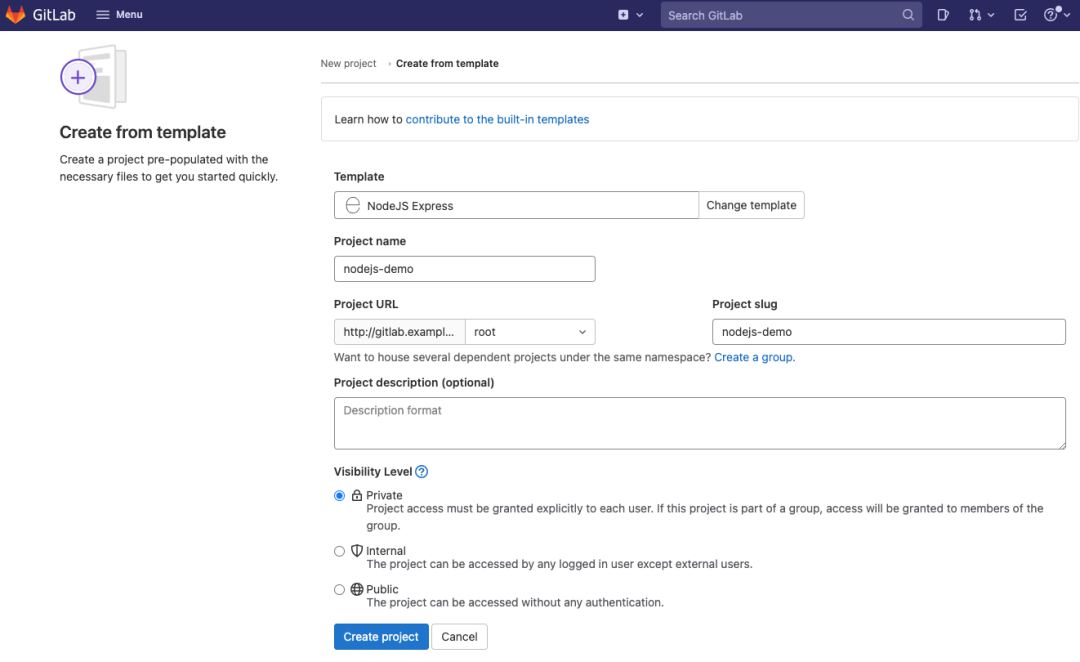Expand the merge requests dropdown chevron
Viewport: 1080px width, 662px height.
(x=991, y=15)
